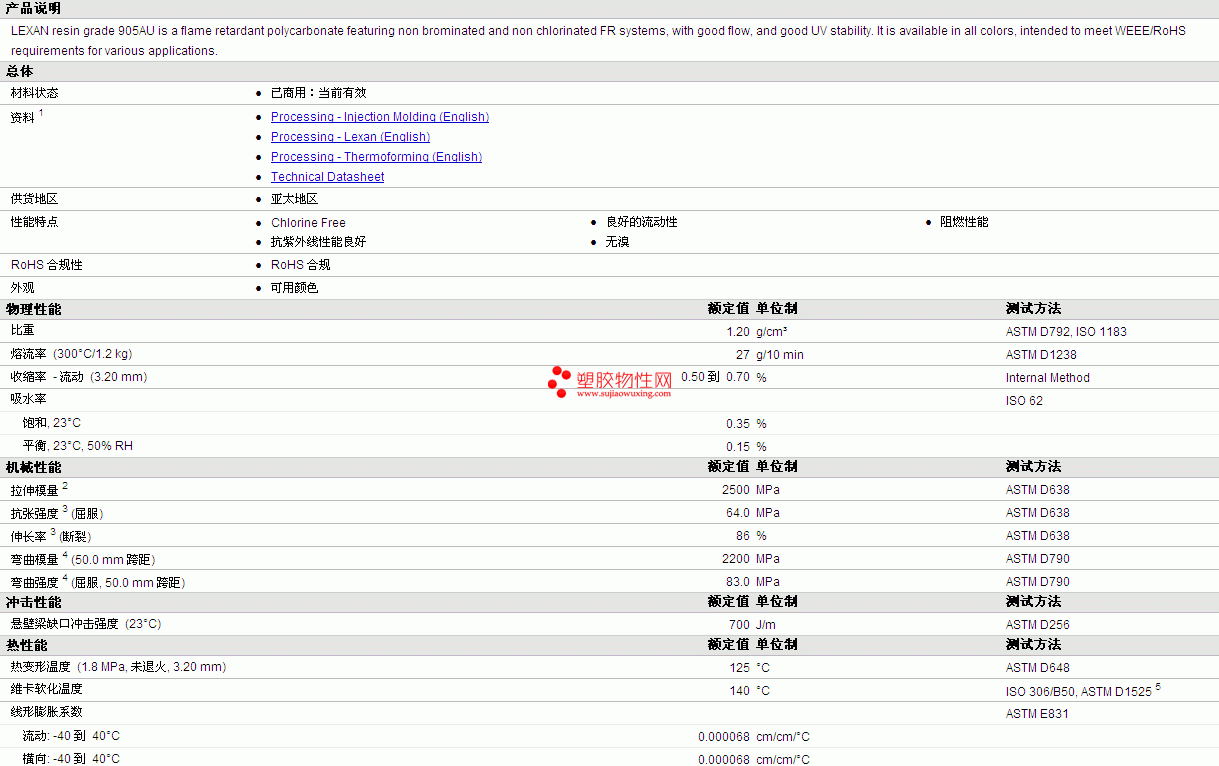Image resolution: width=1219 pixels, height=766 pixels.
Task: Select the 物理性能 section header
Action: (x=33, y=309)
